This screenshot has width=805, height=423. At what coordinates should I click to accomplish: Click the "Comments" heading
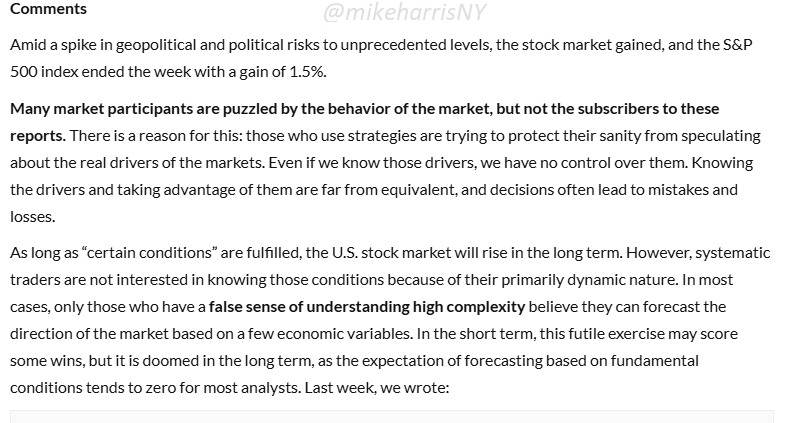click(48, 9)
